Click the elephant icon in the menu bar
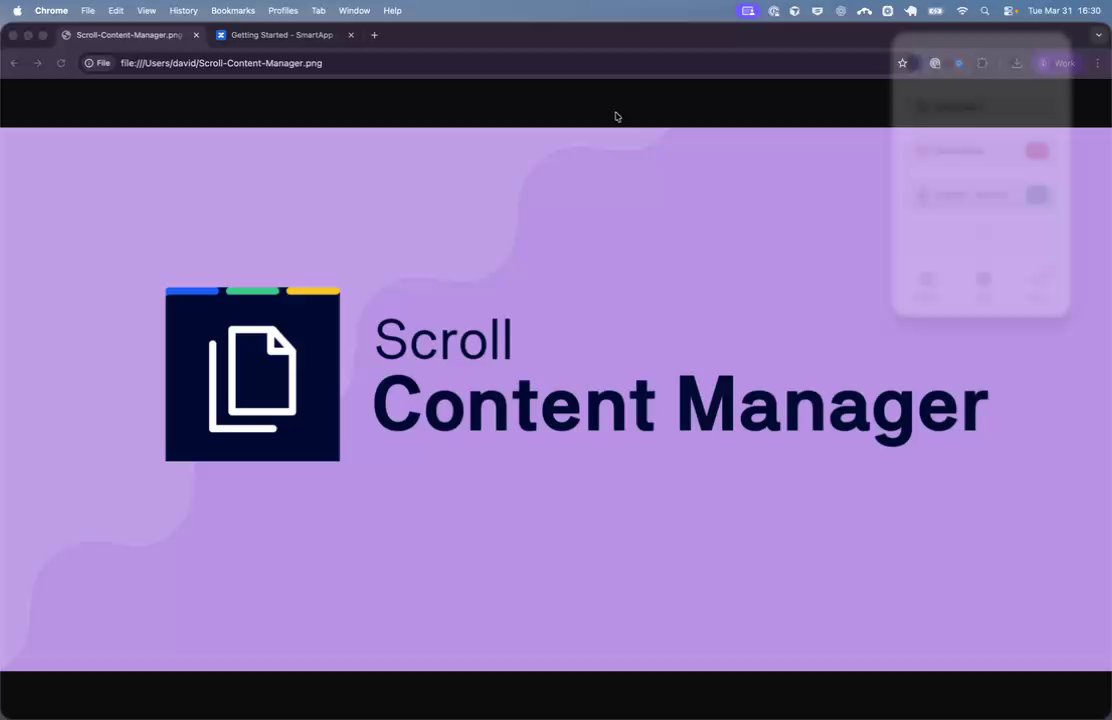This screenshot has width=1112, height=720. (x=911, y=11)
